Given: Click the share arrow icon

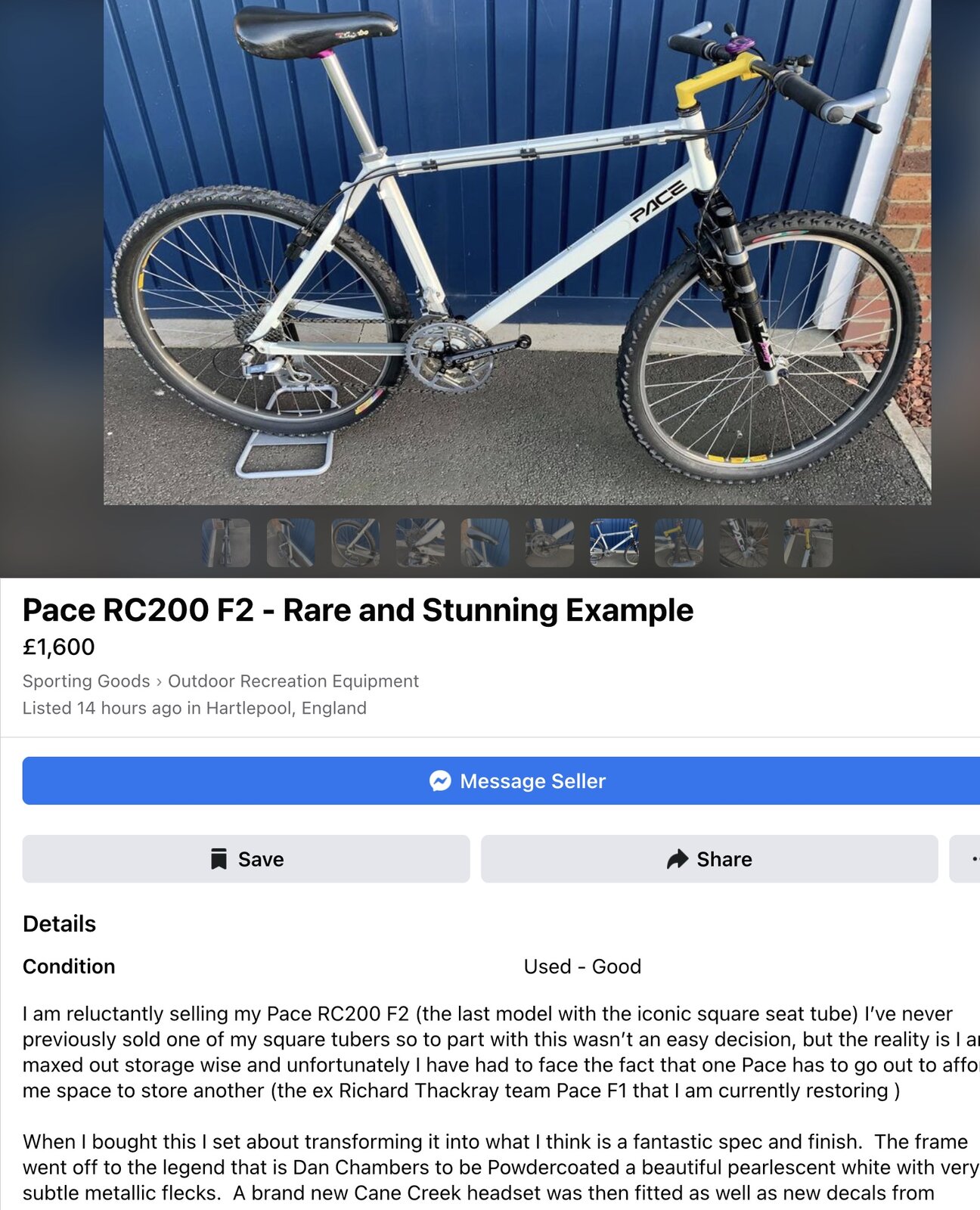Looking at the screenshot, I should (678, 859).
